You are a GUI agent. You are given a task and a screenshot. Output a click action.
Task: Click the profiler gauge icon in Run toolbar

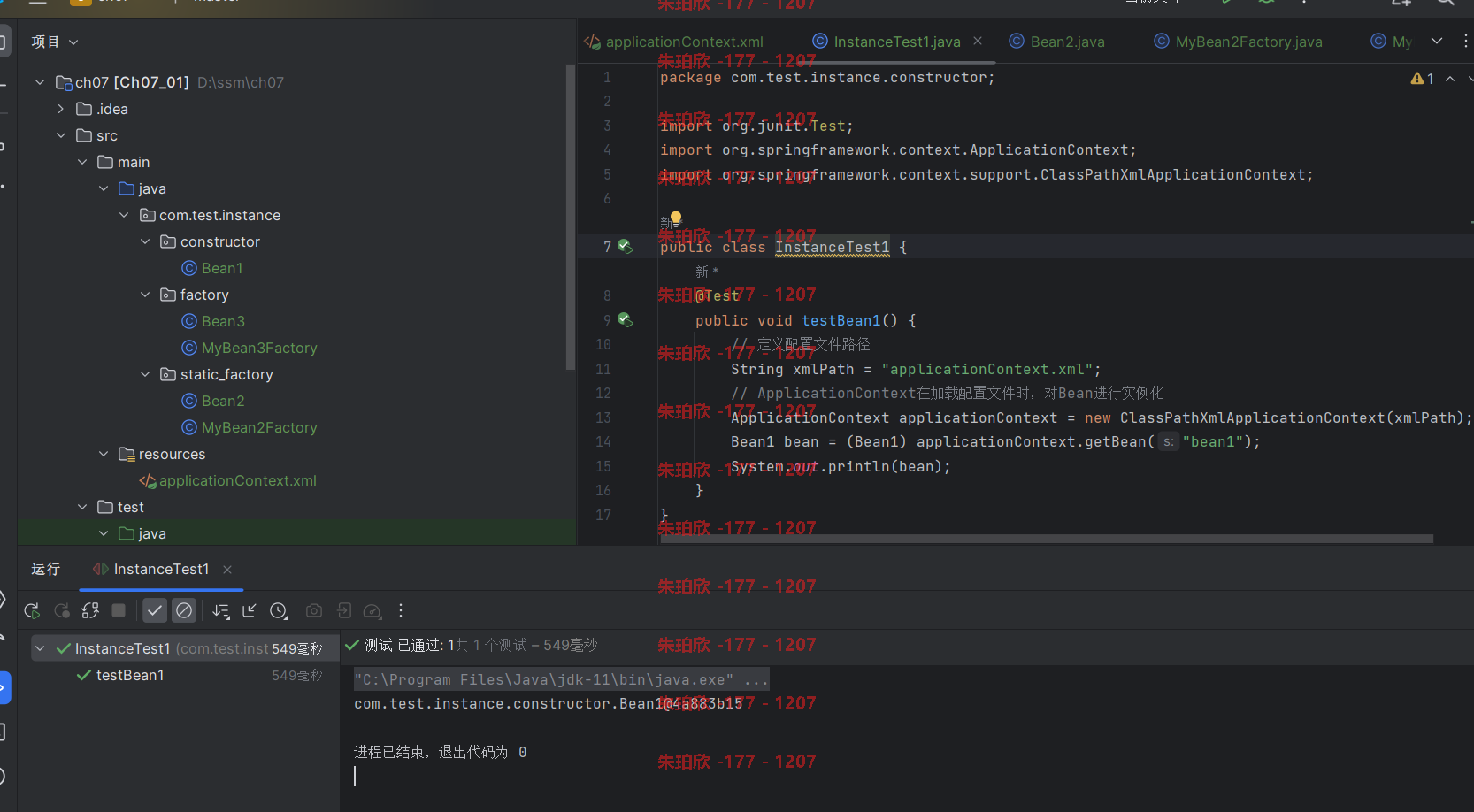click(x=372, y=610)
